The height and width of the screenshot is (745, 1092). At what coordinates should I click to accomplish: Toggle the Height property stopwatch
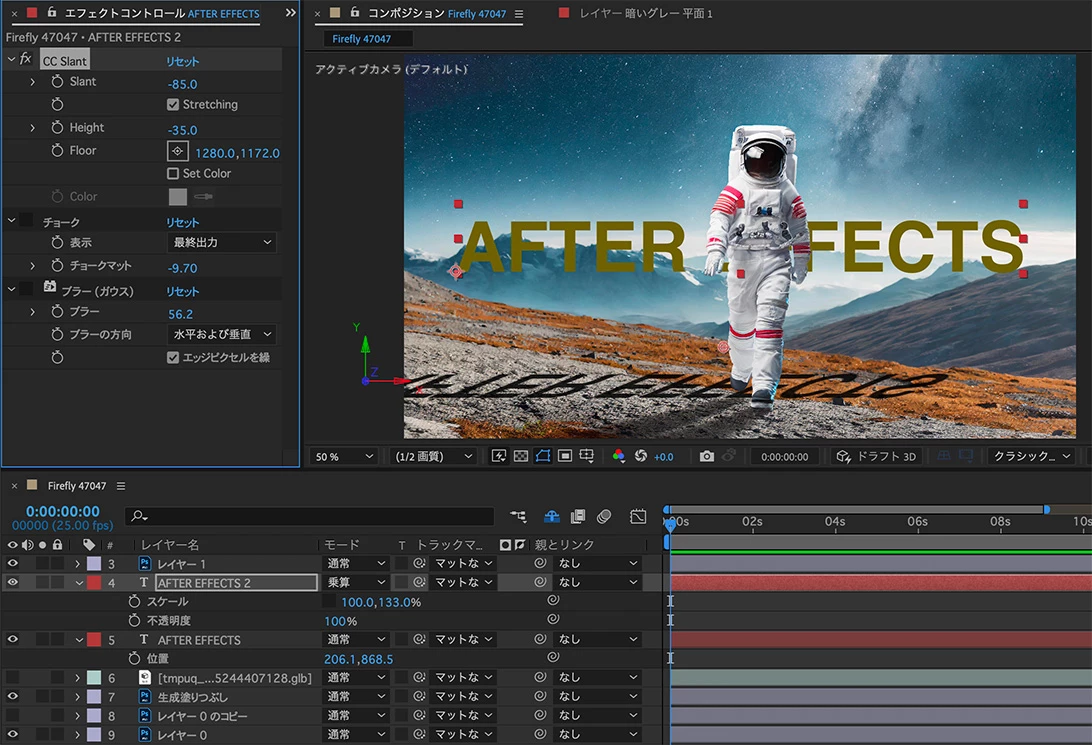point(57,127)
